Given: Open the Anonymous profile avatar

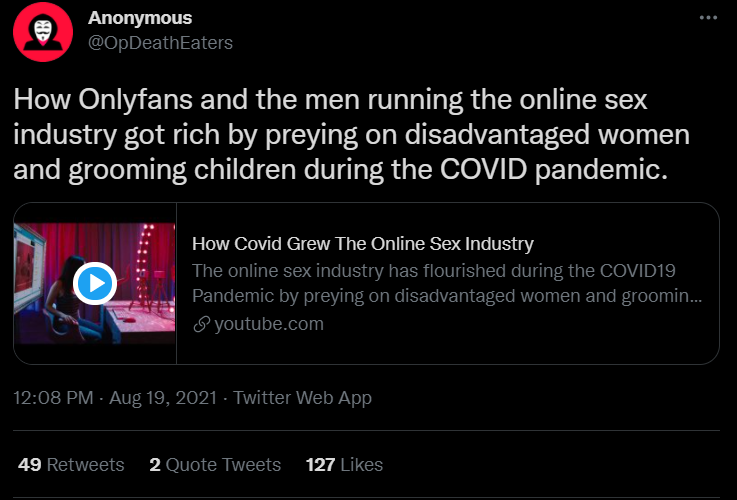Looking at the screenshot, I should coord(42,32).
